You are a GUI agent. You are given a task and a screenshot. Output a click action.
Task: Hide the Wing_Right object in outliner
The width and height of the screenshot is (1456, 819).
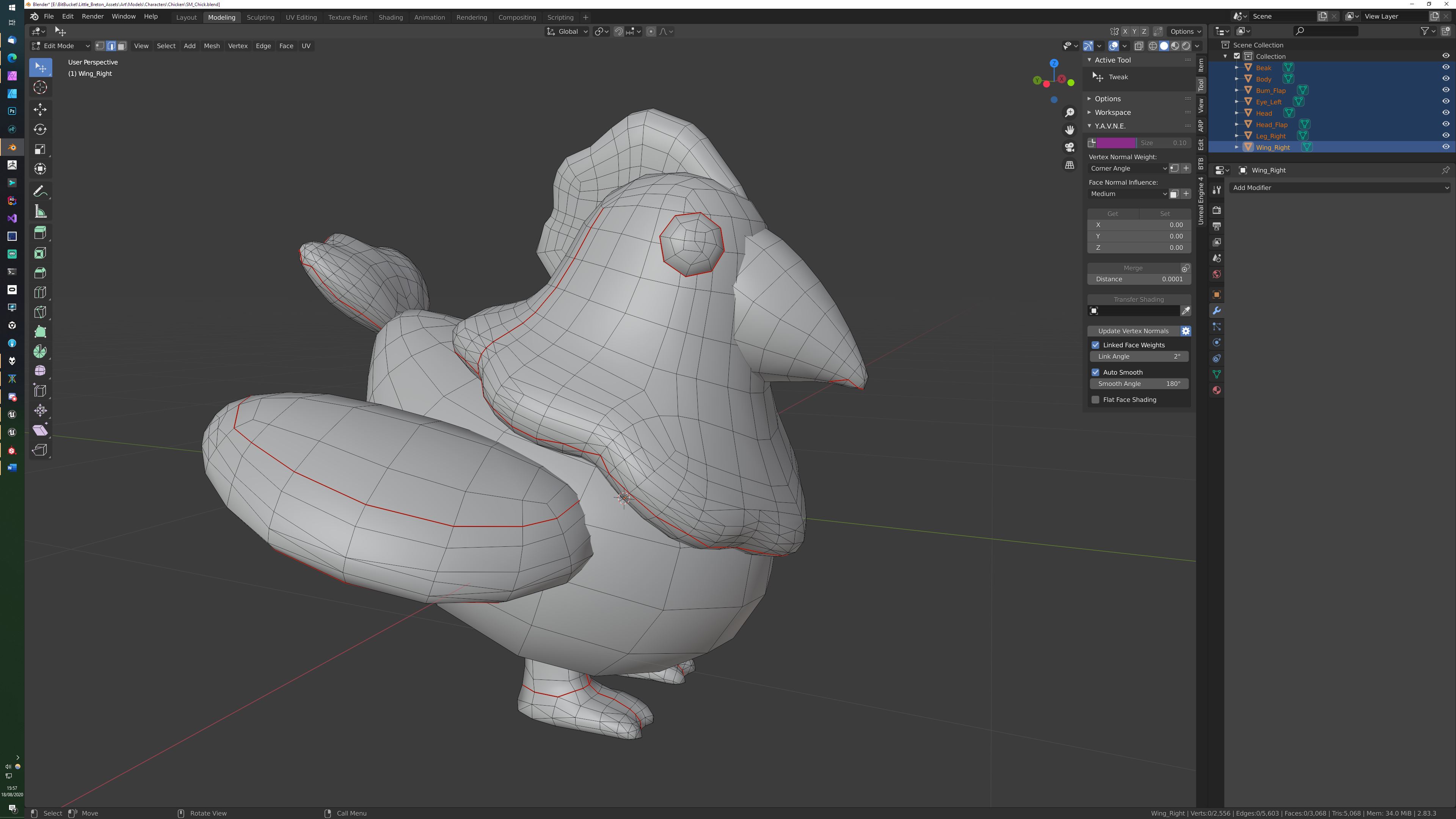pyautogui.click(x=1446, y=147)
